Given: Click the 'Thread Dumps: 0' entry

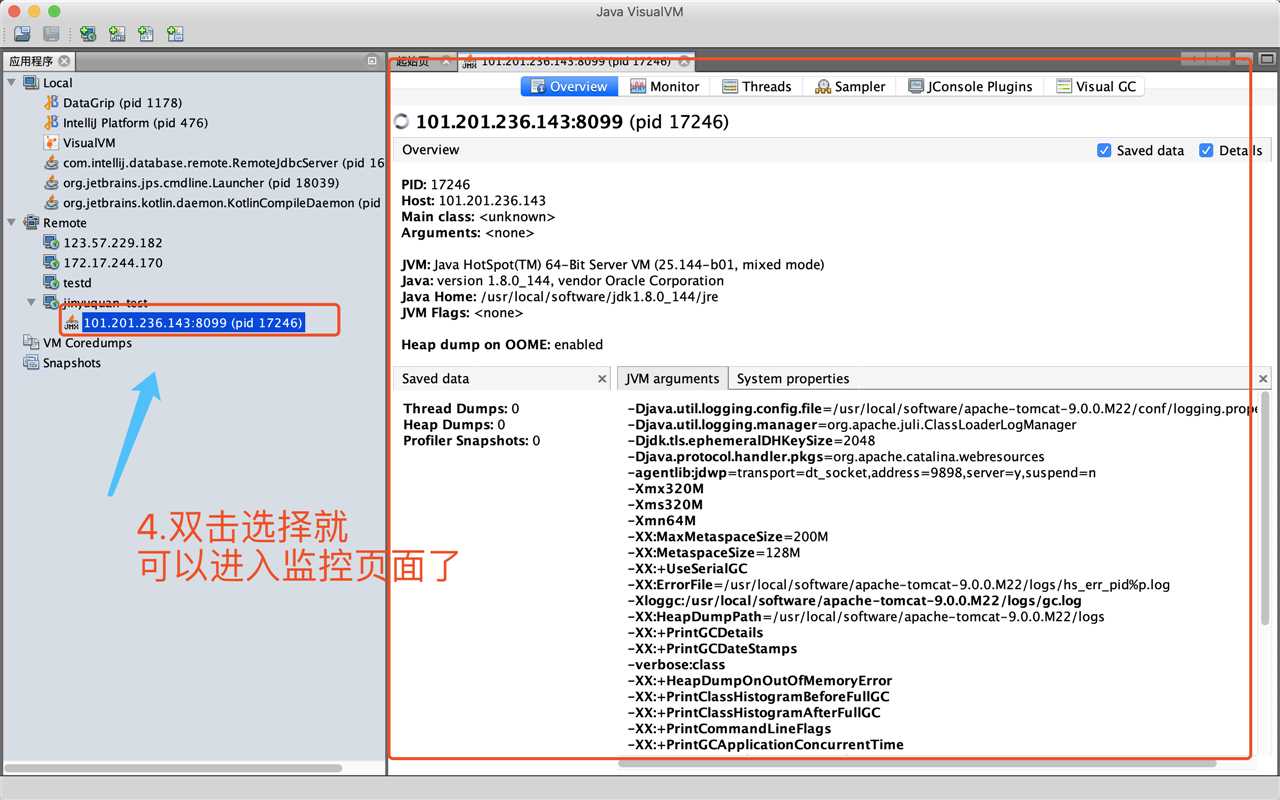Looking at the screenshot, I should point(461,409).
